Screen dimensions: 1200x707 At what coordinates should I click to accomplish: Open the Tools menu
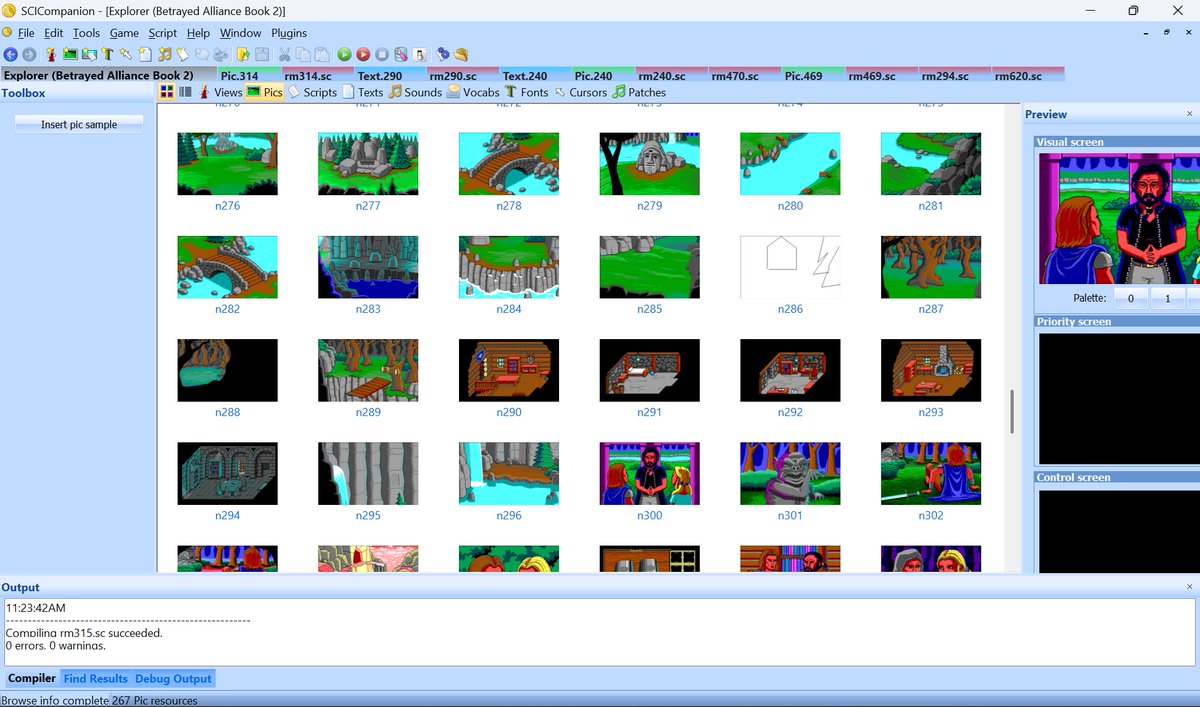click(86, 33)
